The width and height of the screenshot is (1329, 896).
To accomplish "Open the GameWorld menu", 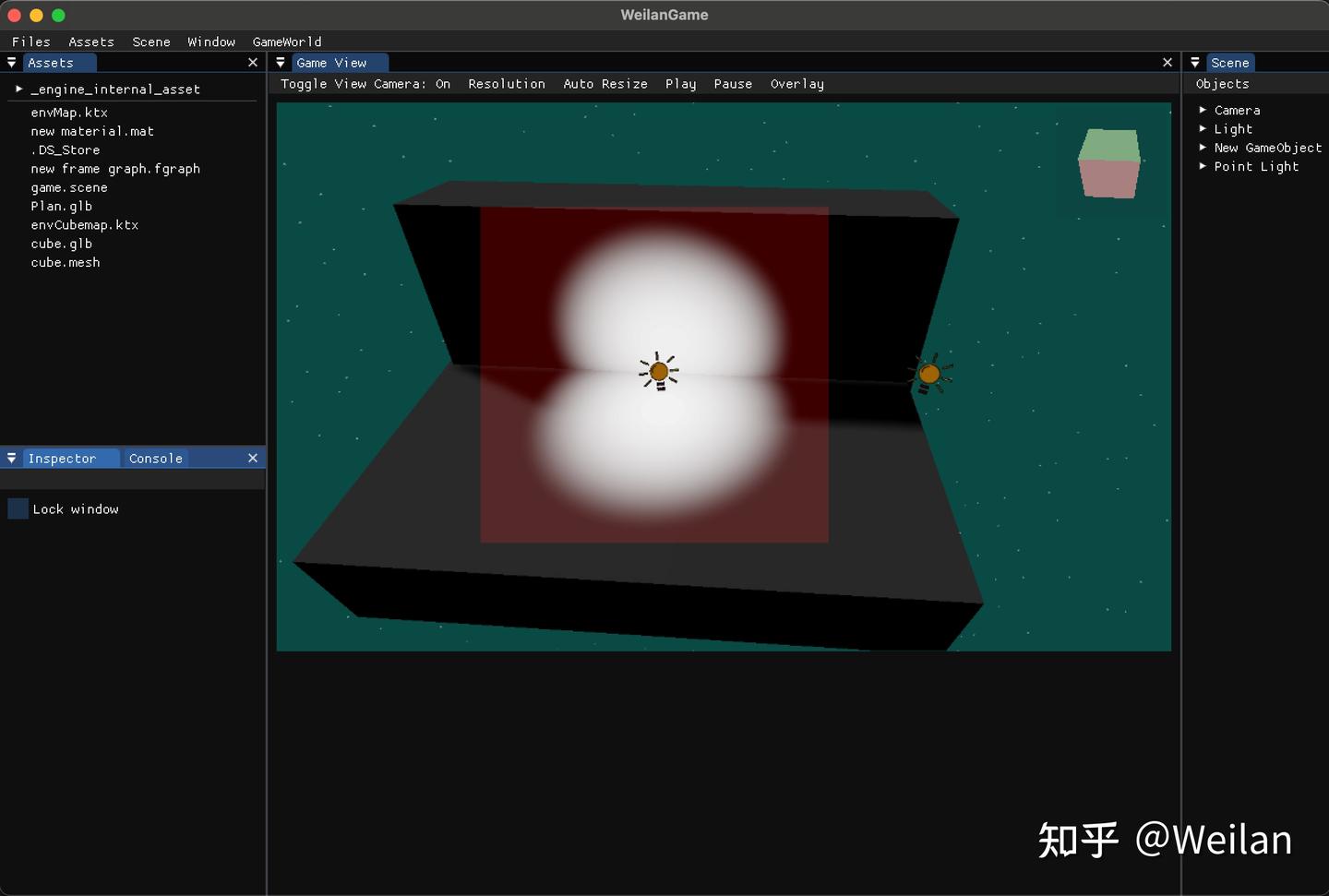I will click(x=287, y=42).
